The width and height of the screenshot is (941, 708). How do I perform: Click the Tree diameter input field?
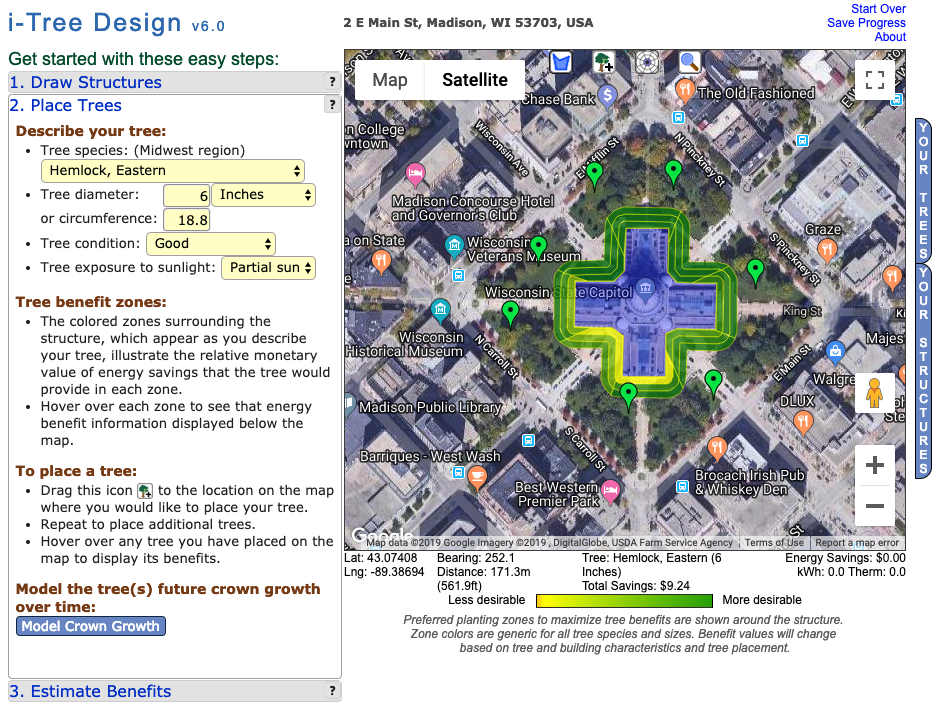coord(186,196)
